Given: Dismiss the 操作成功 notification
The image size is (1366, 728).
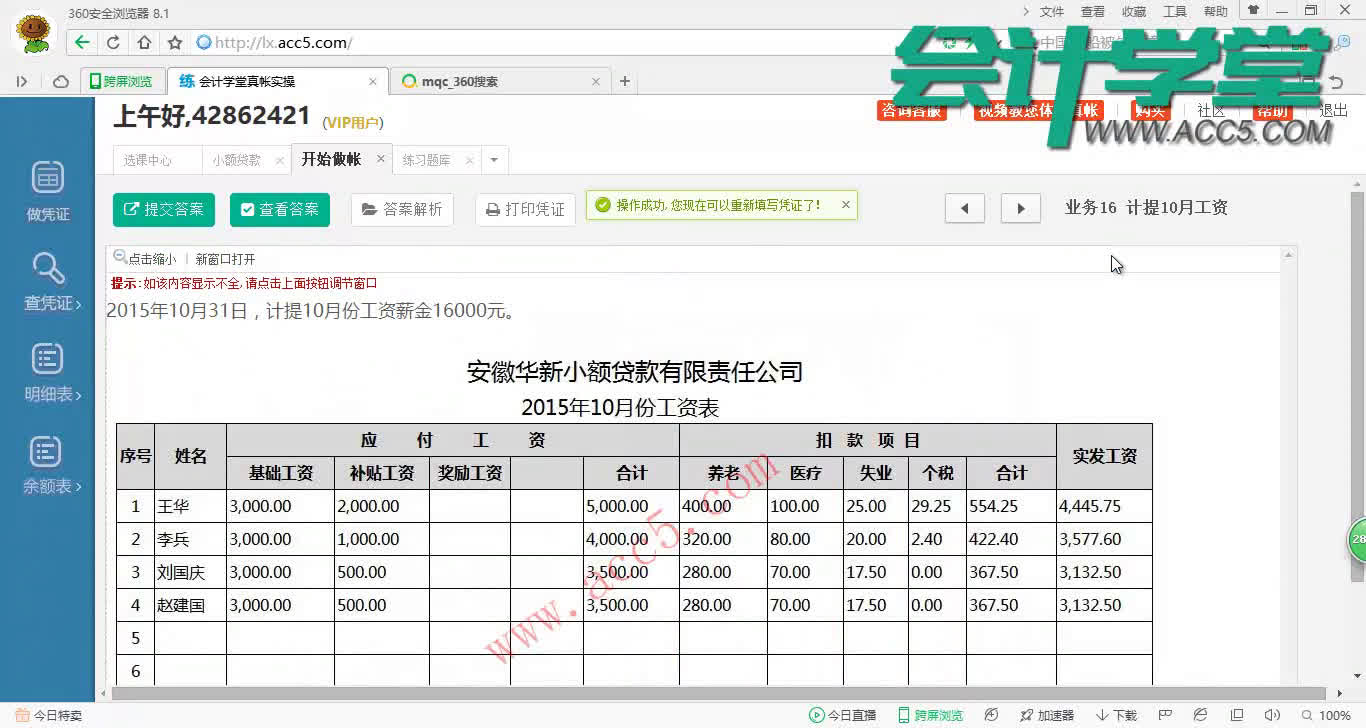Looking at the screenshot, I should (845, 204).
